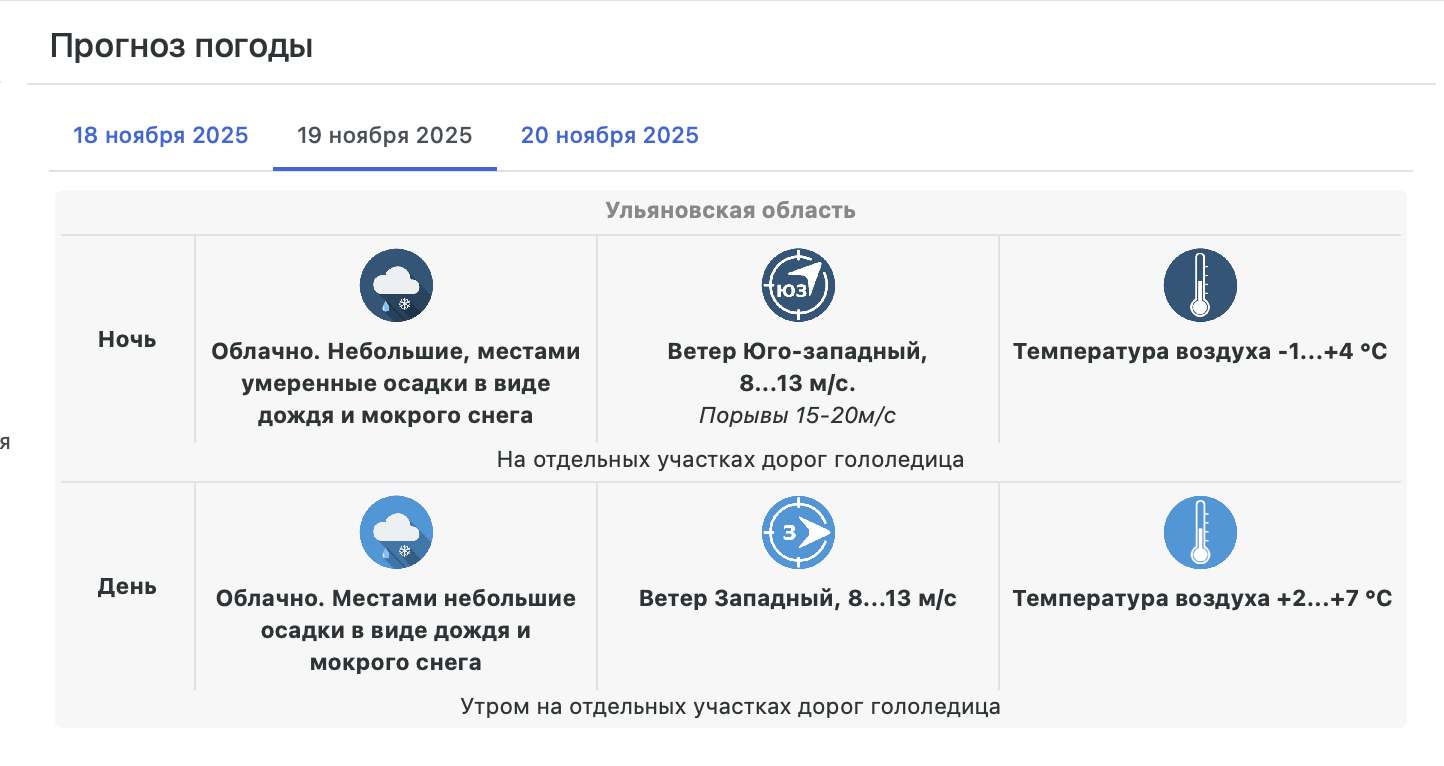Click the night precipitation description text
Screen dimensions: 1444x766
tap(396, 384)
